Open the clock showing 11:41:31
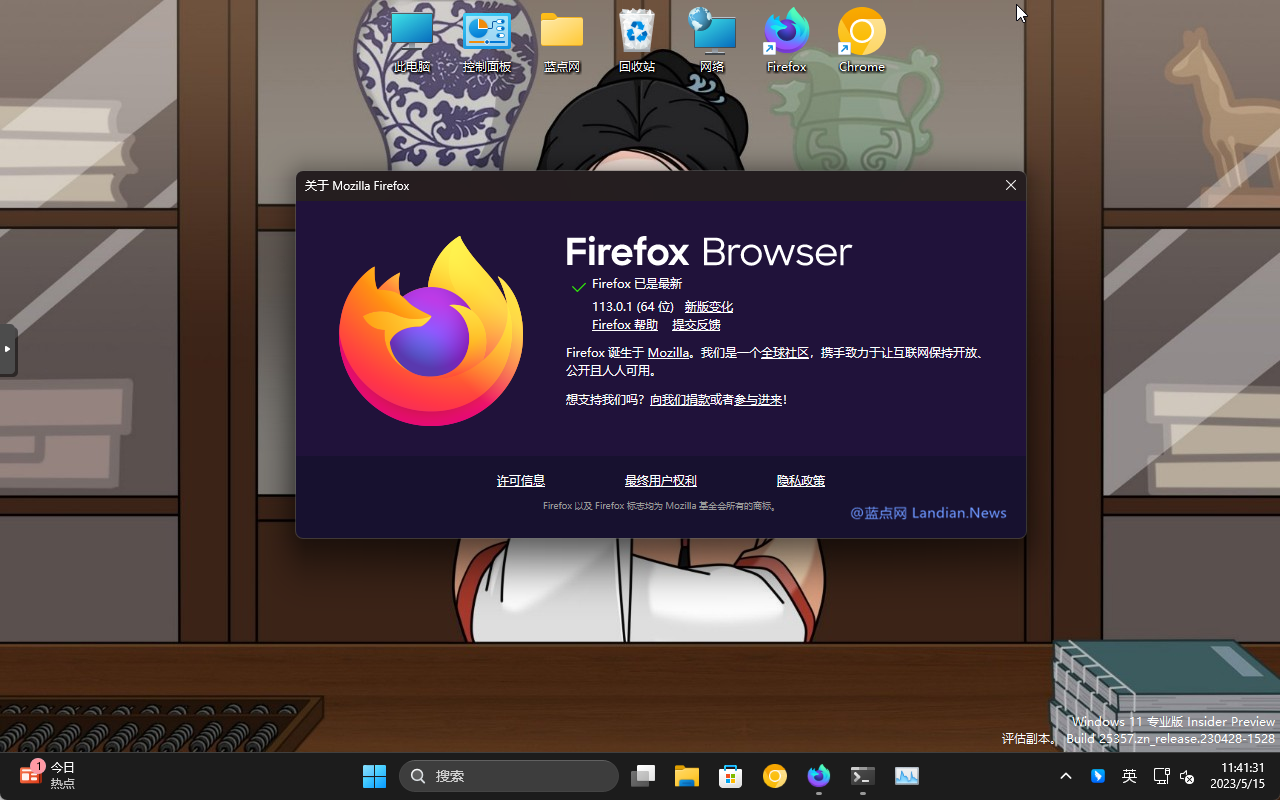This screenshot has height=800, width=1280. click(x=1237, y=775)
